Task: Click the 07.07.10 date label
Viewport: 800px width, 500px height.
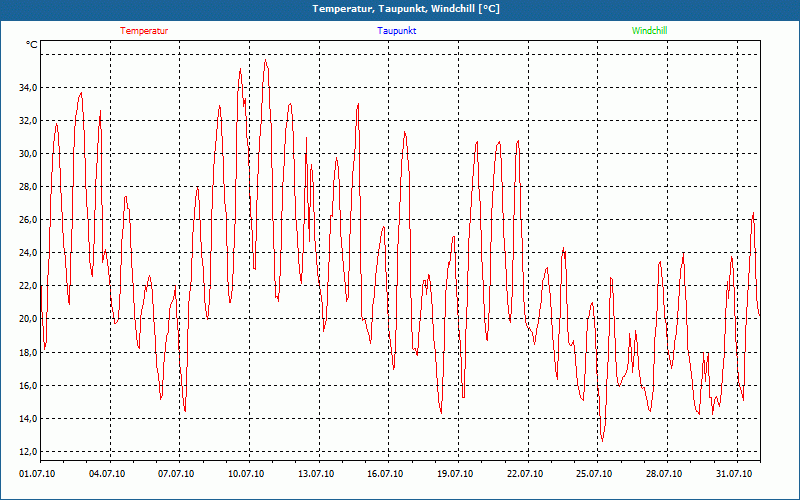Action: [x=176, y=474]
